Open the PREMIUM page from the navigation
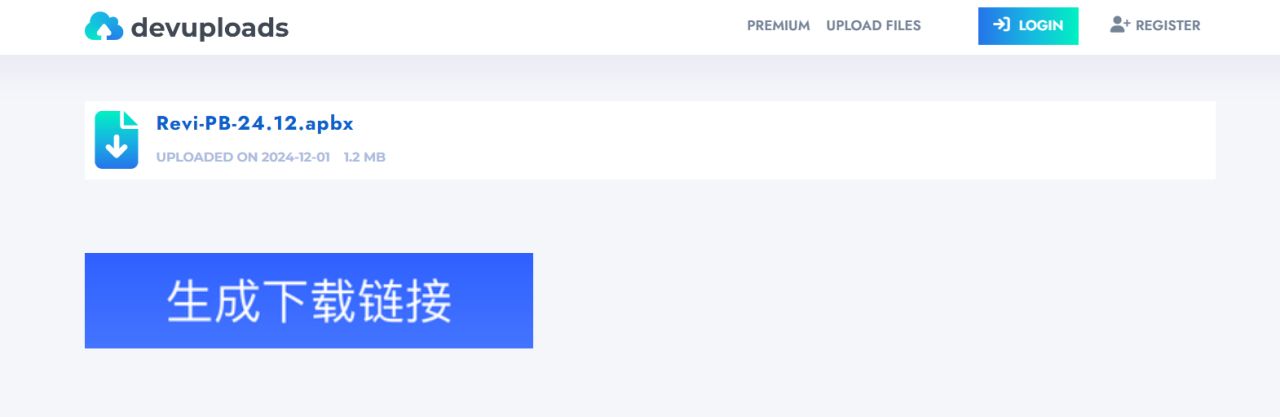The image size is (1280, 417). point(778,26)
